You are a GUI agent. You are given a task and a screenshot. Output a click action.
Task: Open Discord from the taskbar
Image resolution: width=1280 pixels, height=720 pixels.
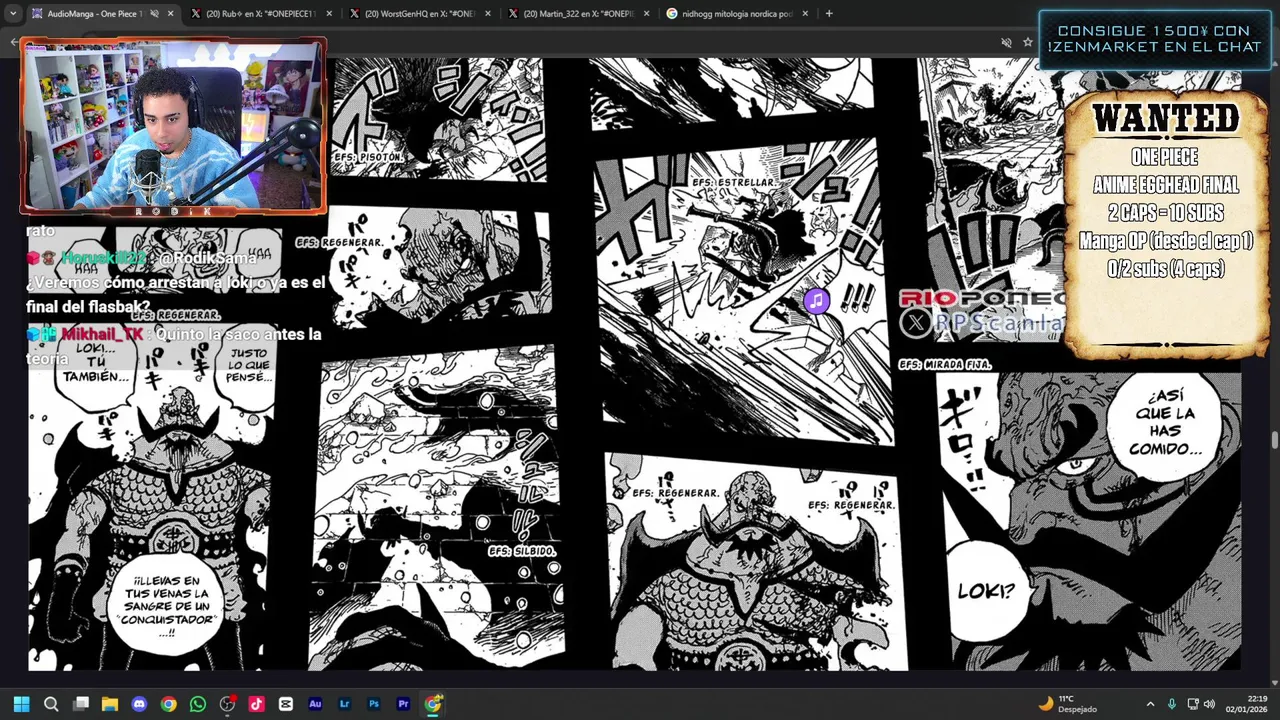pos(139,704)
